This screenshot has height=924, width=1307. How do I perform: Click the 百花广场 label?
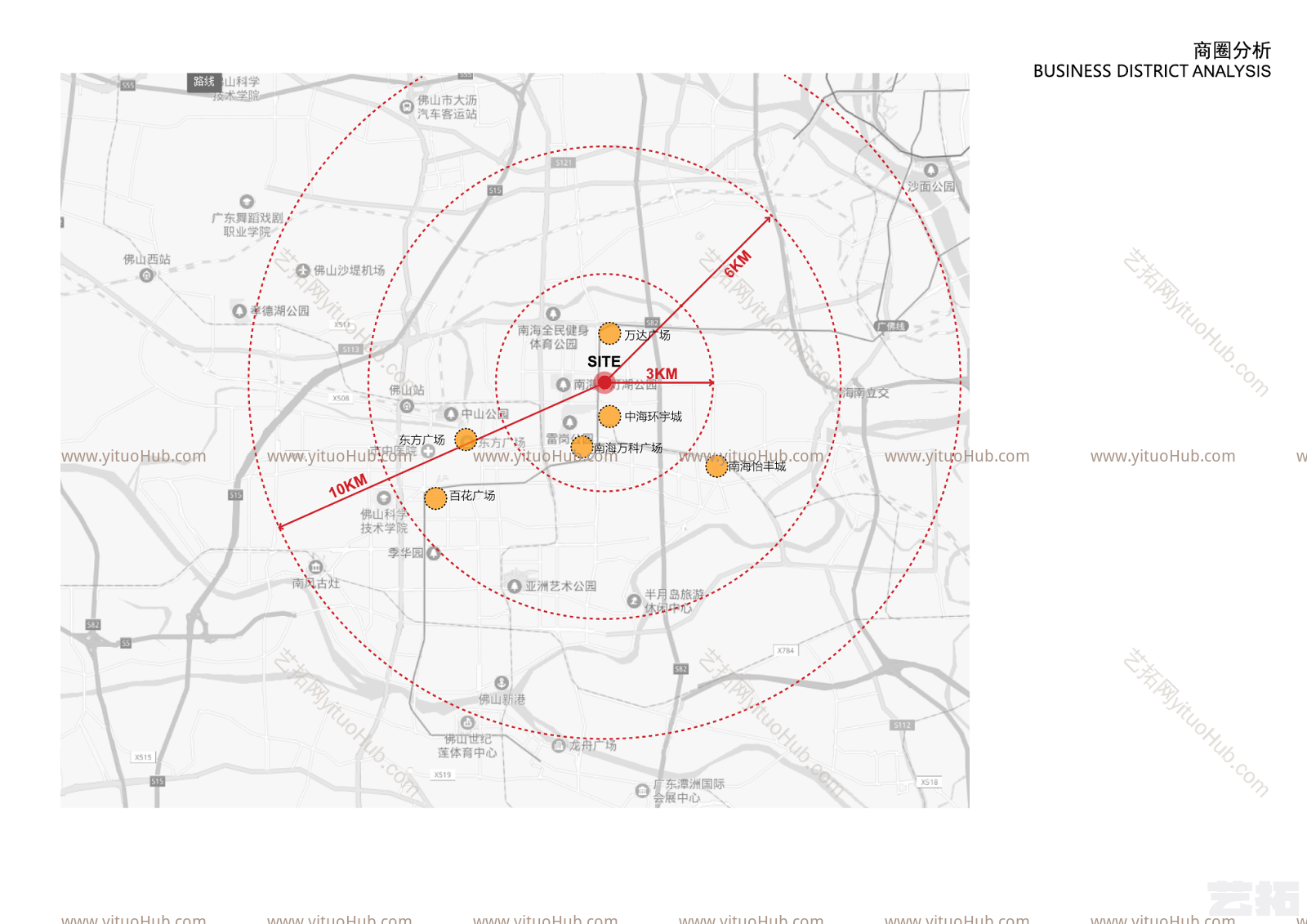pos(472,496)
